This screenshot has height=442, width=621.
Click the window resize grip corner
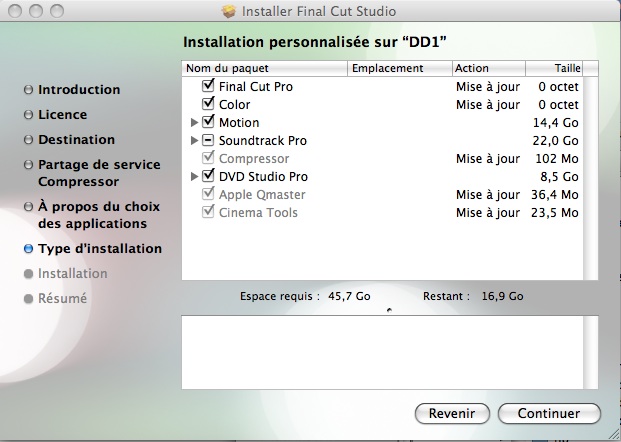coord(615,436)
